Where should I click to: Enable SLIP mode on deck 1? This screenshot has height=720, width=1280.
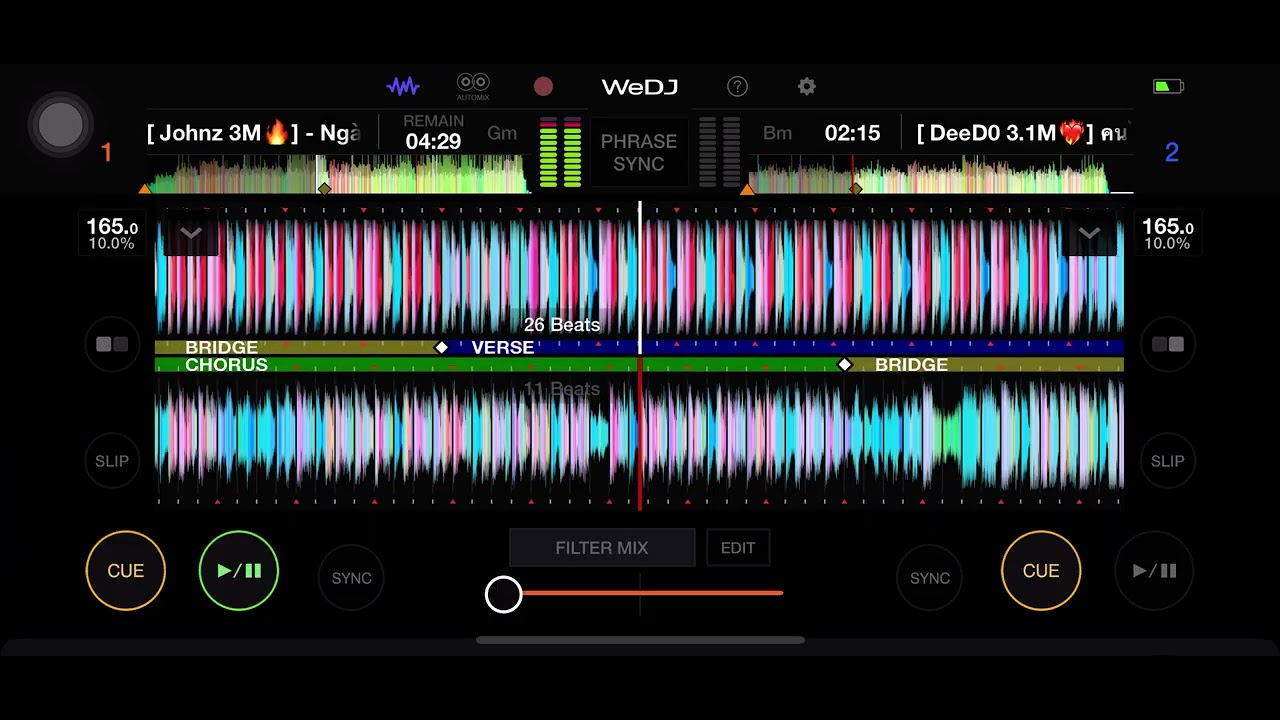pyautogui.click(x=112, y=461)
